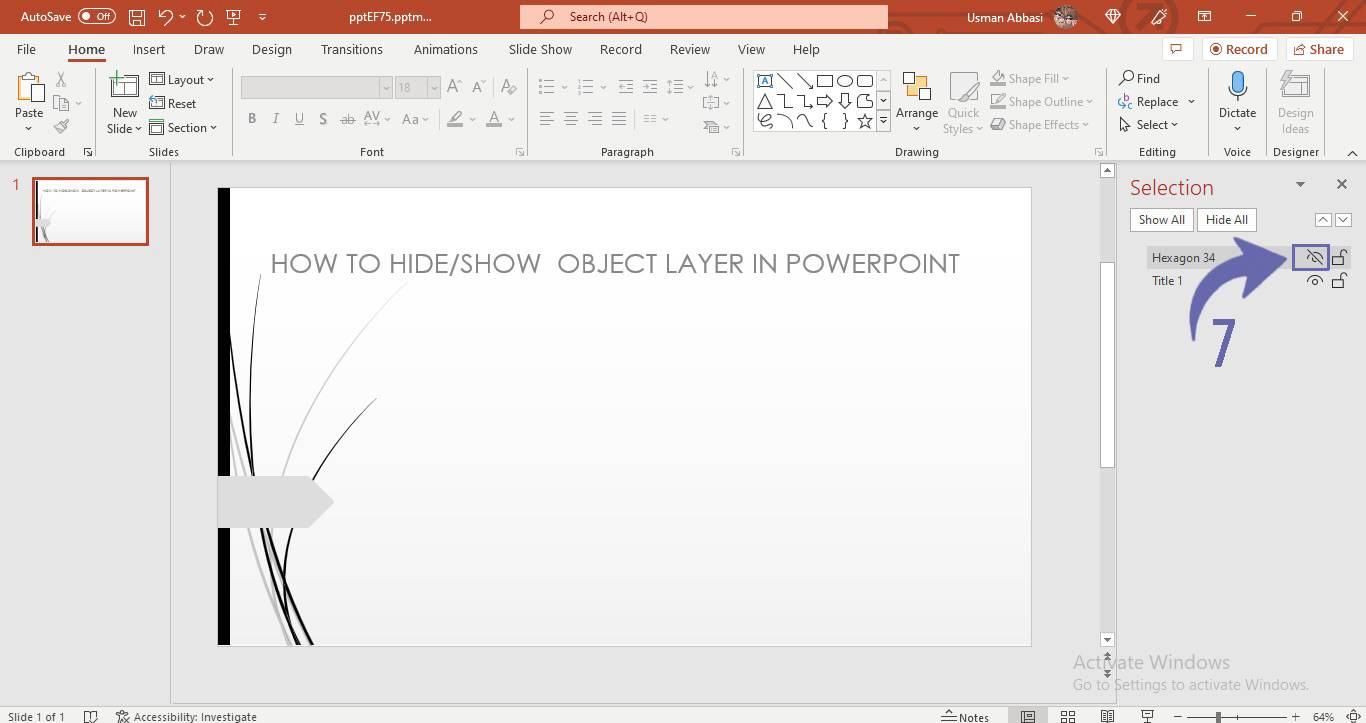Image resolution: width=1366 pixels, height=723 pixels.
Task: Open font color picker swatch
Action: 494,119
